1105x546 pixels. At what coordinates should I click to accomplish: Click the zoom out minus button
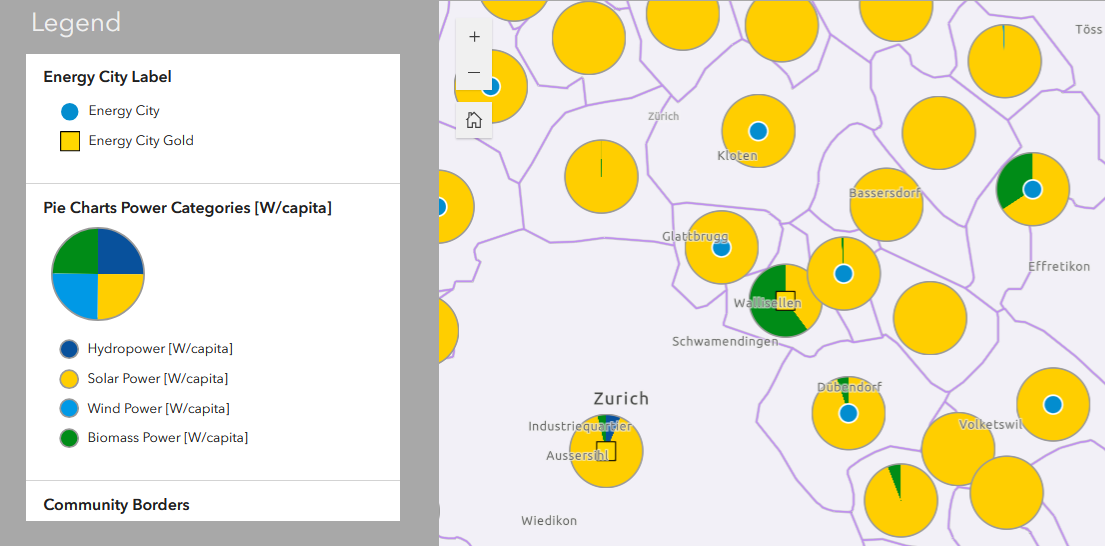(x=474, y=73)
